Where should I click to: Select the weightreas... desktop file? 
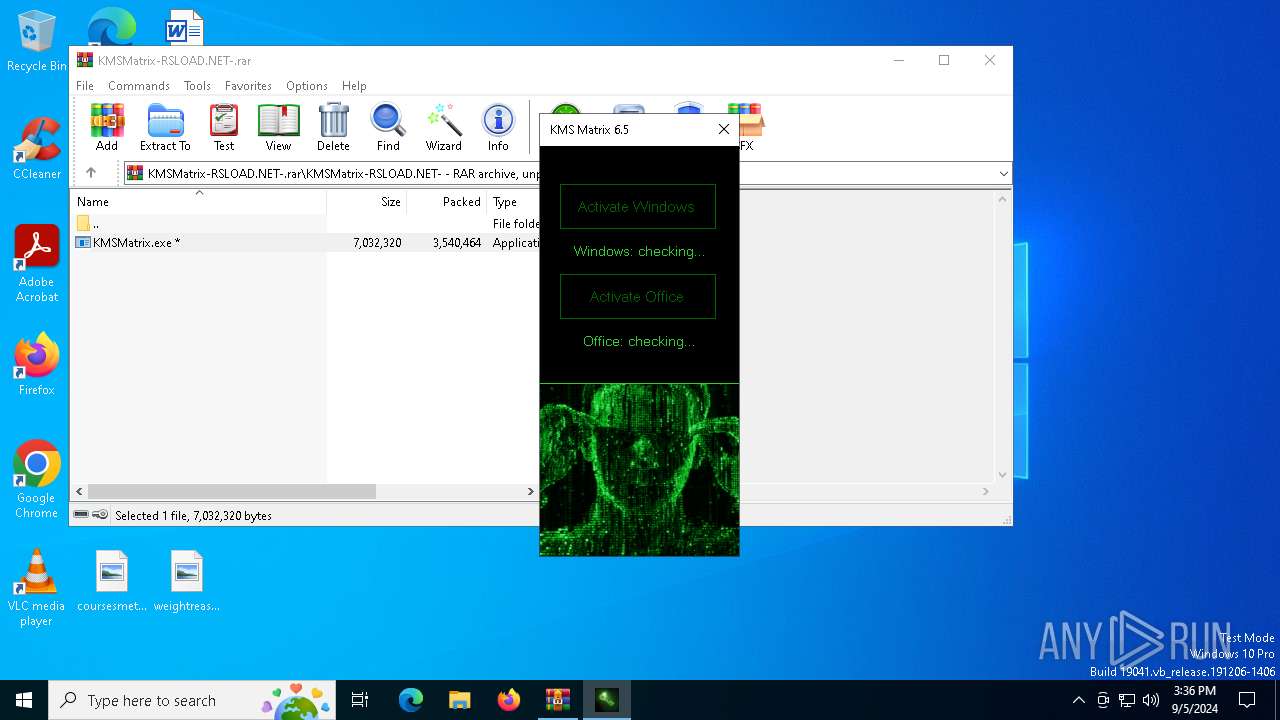coord(187,581)
